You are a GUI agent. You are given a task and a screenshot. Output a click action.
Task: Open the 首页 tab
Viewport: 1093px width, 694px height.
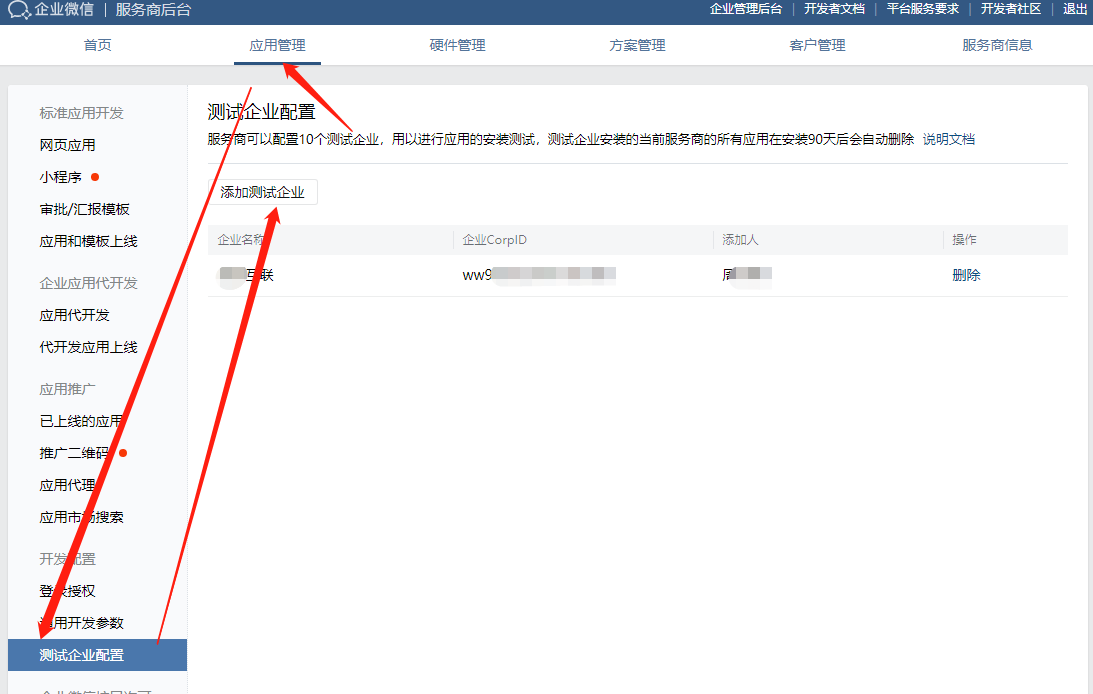[x=97, y=45]
